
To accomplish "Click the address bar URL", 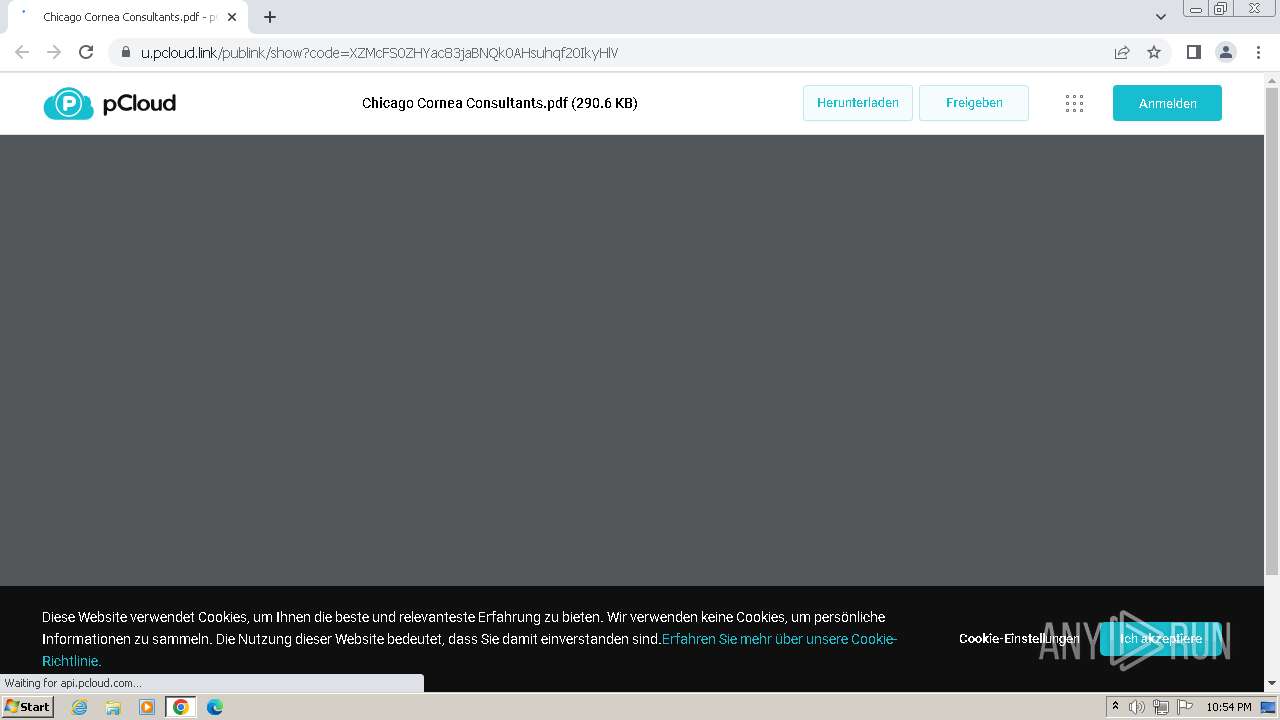I will tap(380, 53).
